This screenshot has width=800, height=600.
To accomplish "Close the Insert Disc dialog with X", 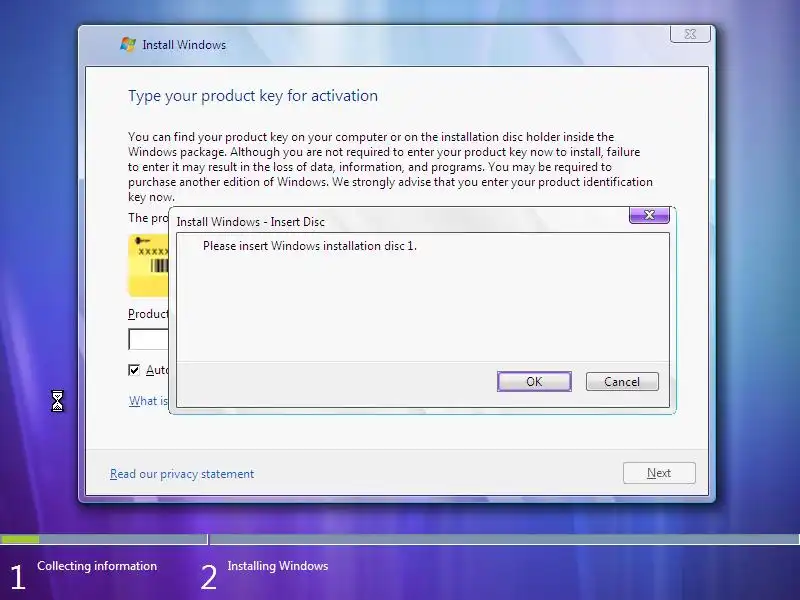I will 649,215.
